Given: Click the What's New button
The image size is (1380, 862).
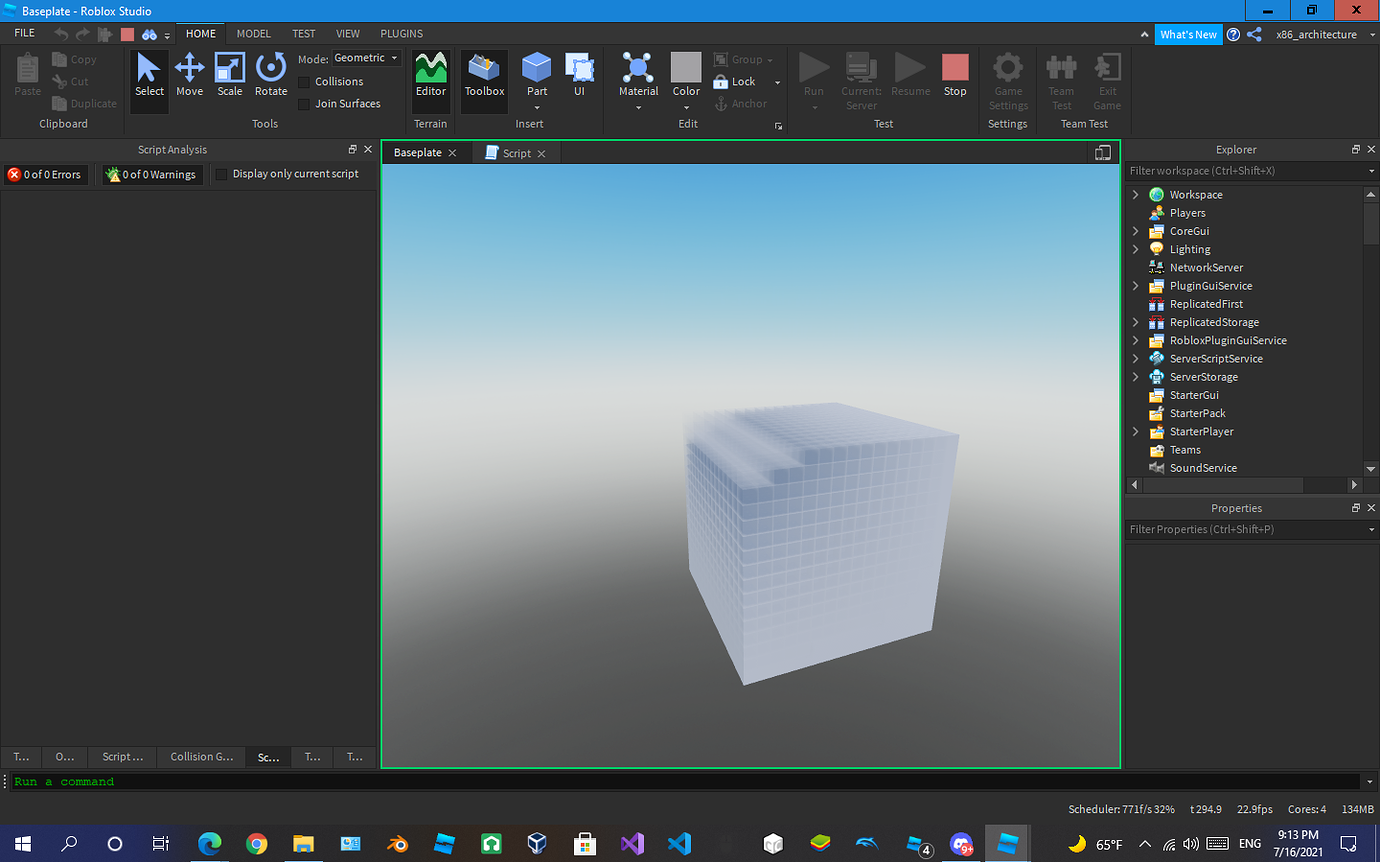Looking at the screenshot, I should tap(1188, 33).
